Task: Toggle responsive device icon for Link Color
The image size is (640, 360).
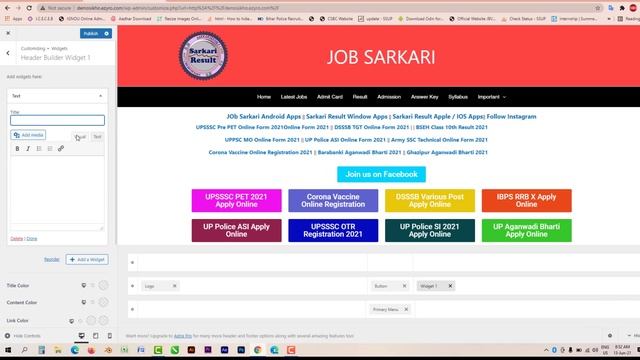Action: pos(72,321)
